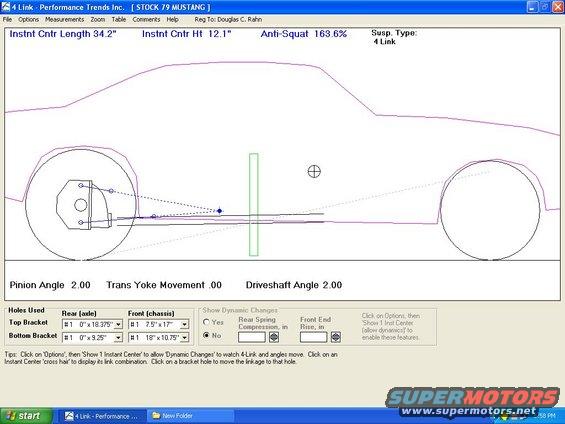Viewport: 565px width, 424px height.
Task: Click lower link chassis bracket hole
Action: point(154,216)
